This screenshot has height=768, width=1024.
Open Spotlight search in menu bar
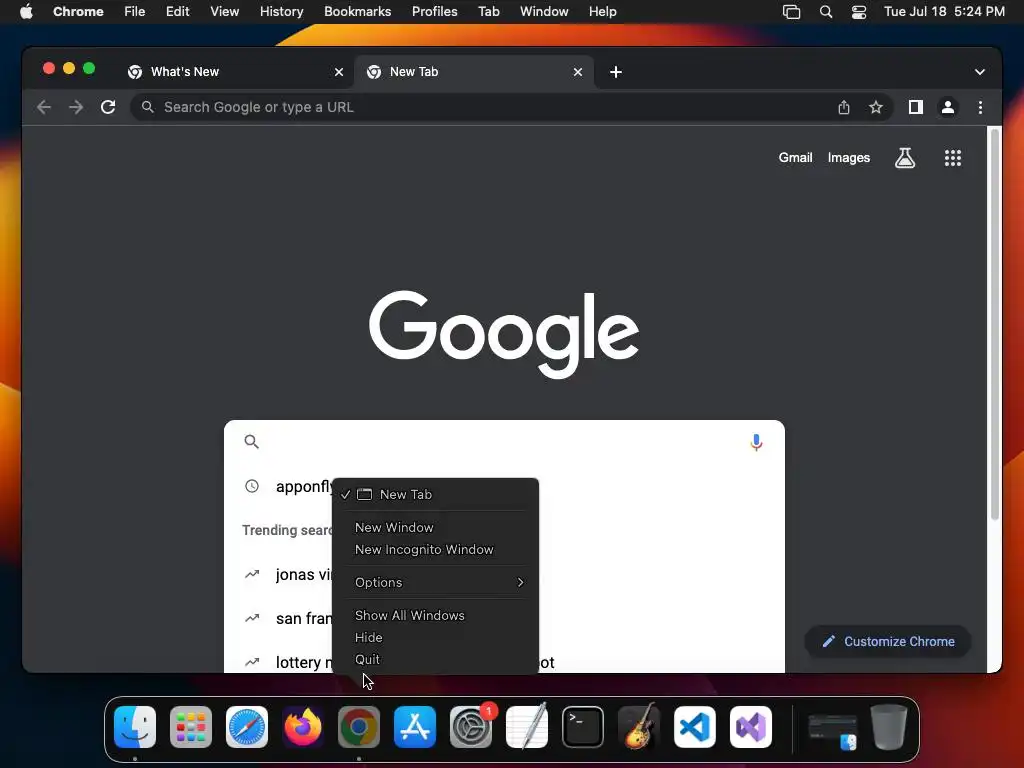(x=825, y=12)
